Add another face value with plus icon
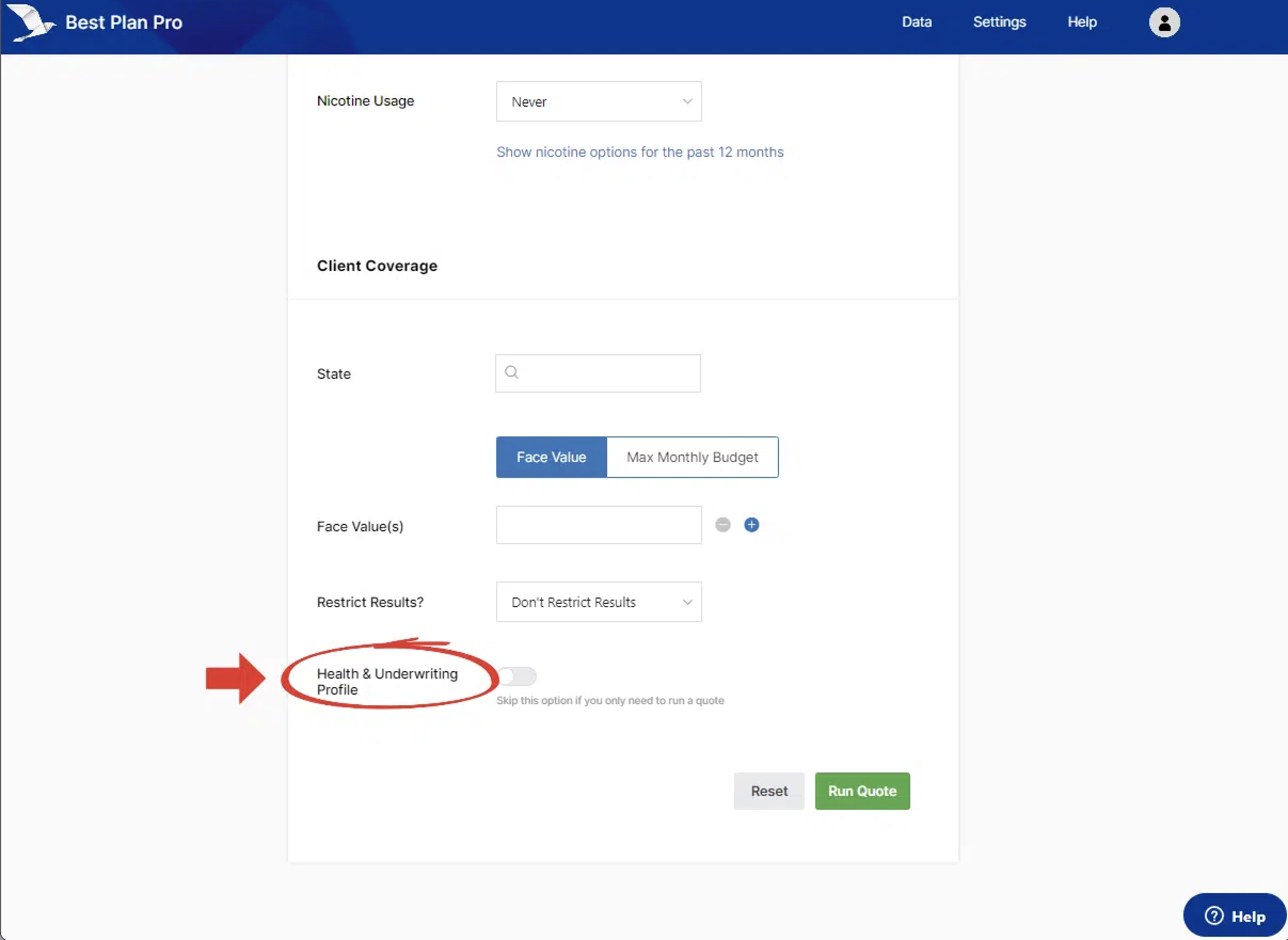Image resolution: width=1288 pixels, height=940 pixels. click(x=751, y=524)
